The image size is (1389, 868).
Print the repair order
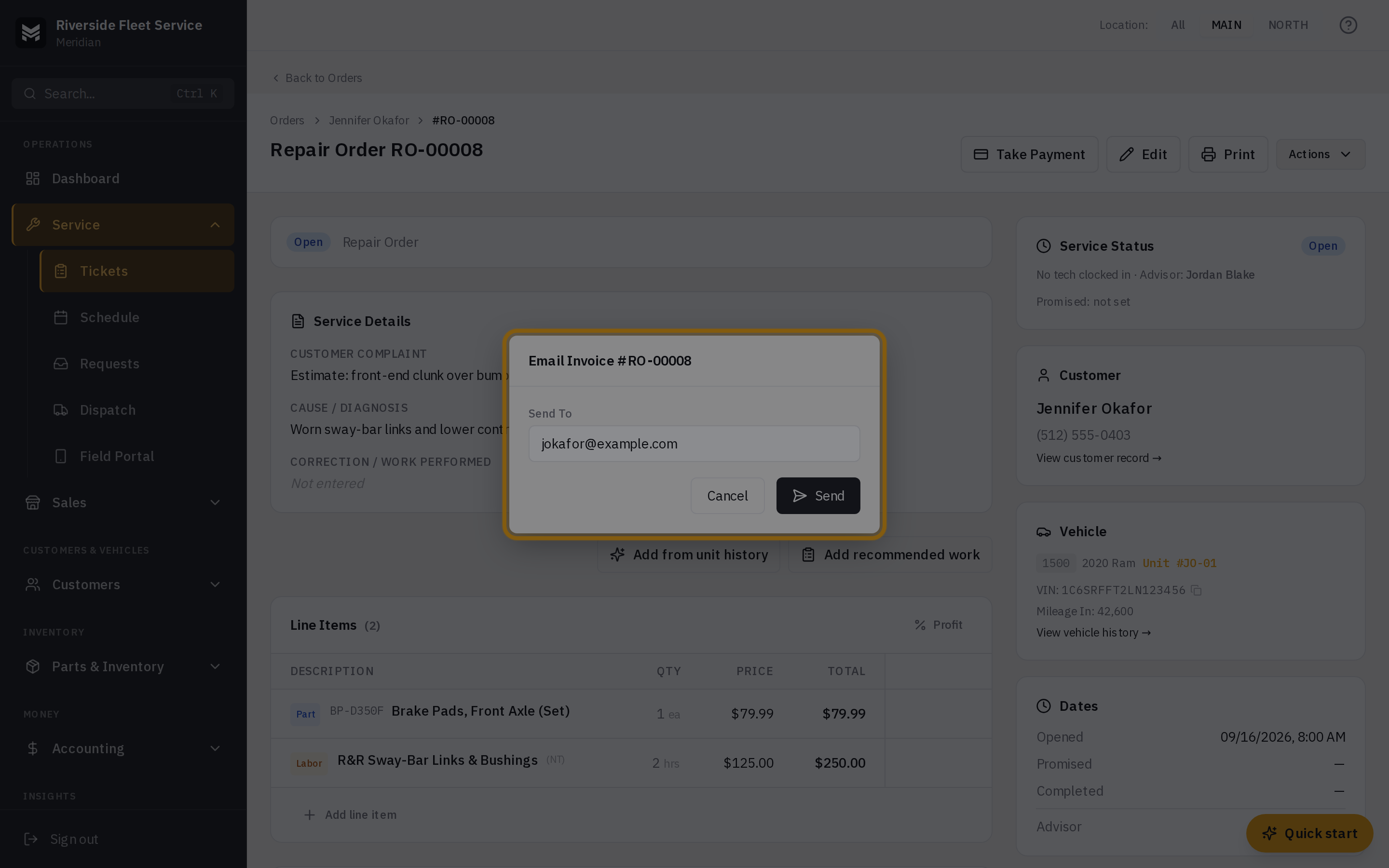pos(1228,154)
